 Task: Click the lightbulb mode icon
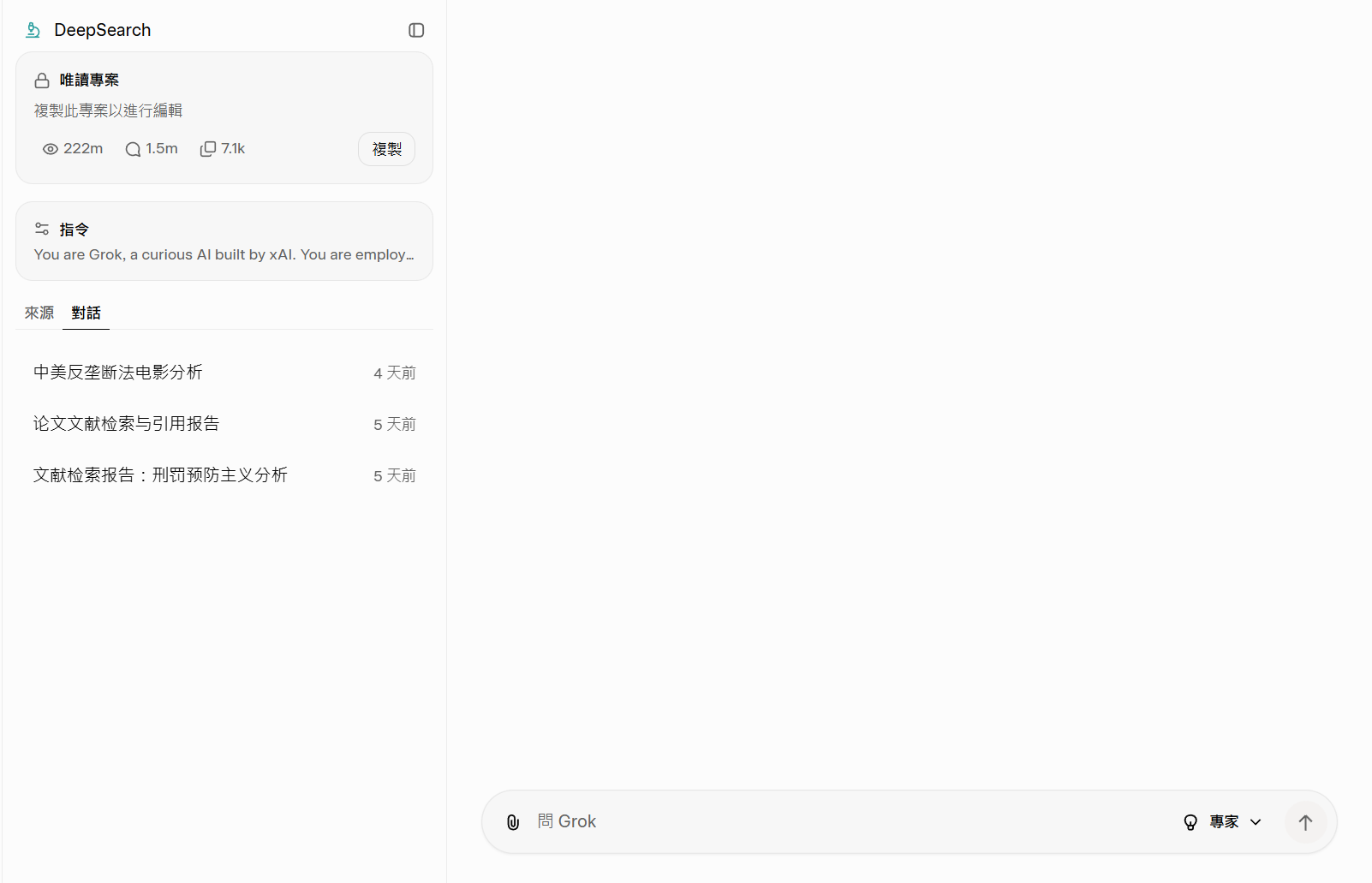point(1190,822)
